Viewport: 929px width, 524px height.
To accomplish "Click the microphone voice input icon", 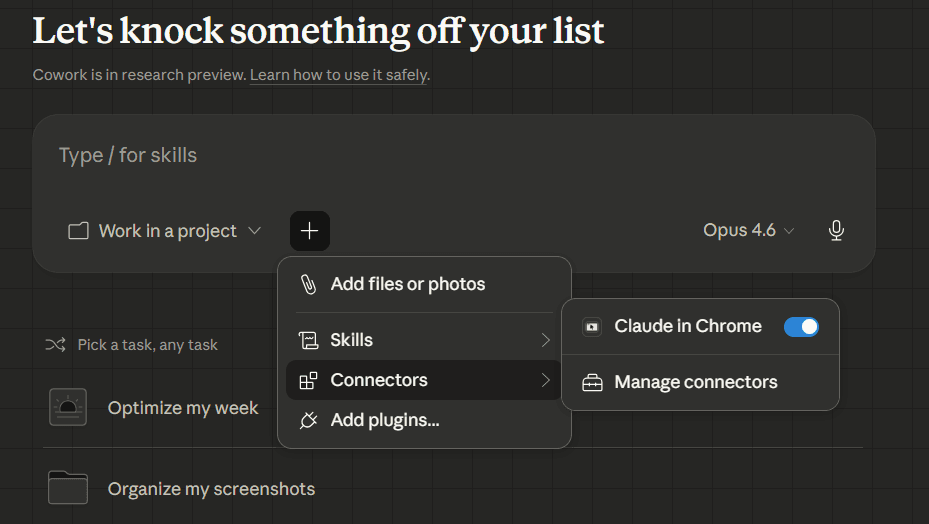I will 836,231.
